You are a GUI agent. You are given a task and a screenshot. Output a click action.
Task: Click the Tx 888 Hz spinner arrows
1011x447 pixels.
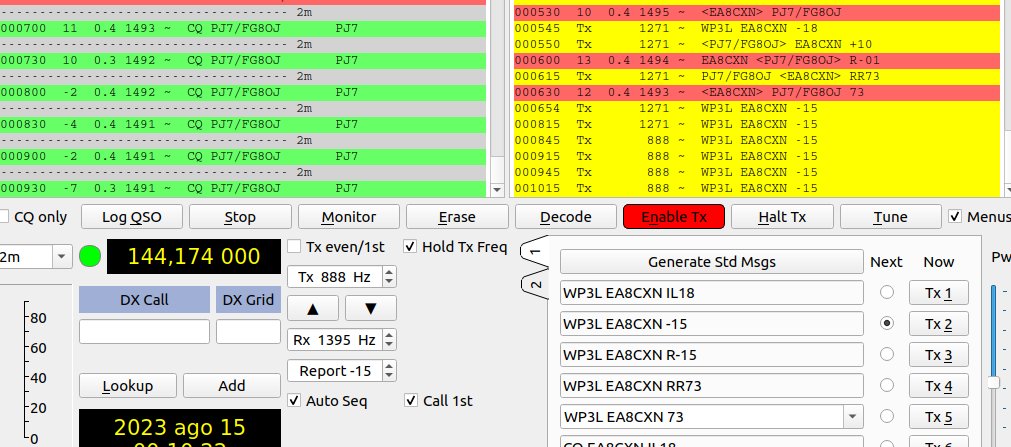click(389, 277)
